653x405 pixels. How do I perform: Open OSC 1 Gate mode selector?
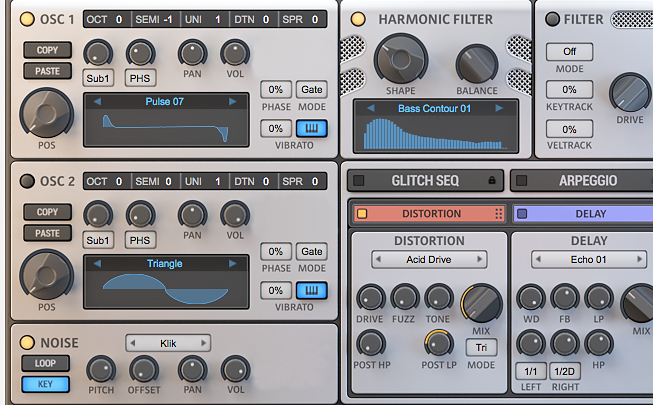pos(312,90)
